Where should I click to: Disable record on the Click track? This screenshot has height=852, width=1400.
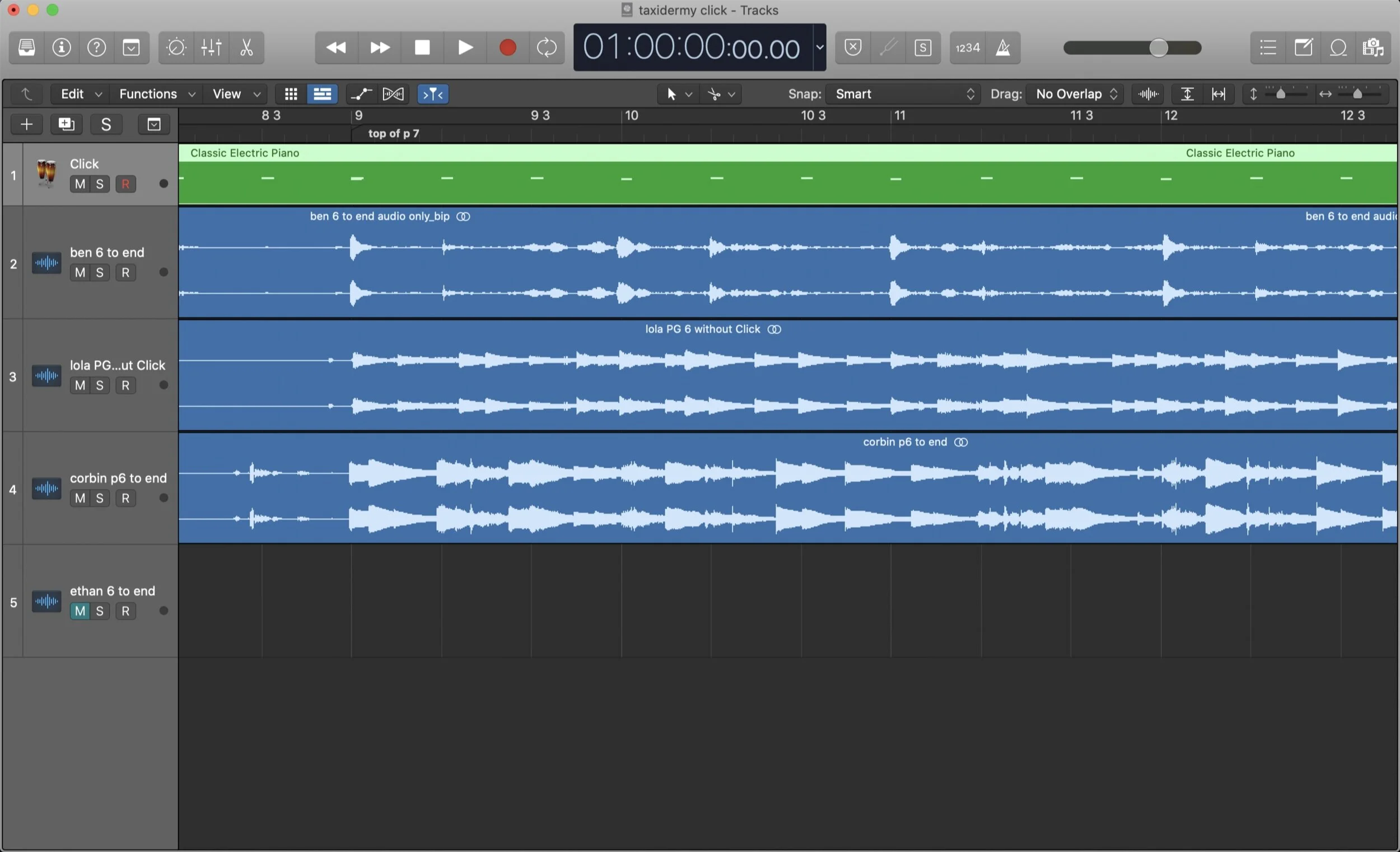(x=125, y=184)
